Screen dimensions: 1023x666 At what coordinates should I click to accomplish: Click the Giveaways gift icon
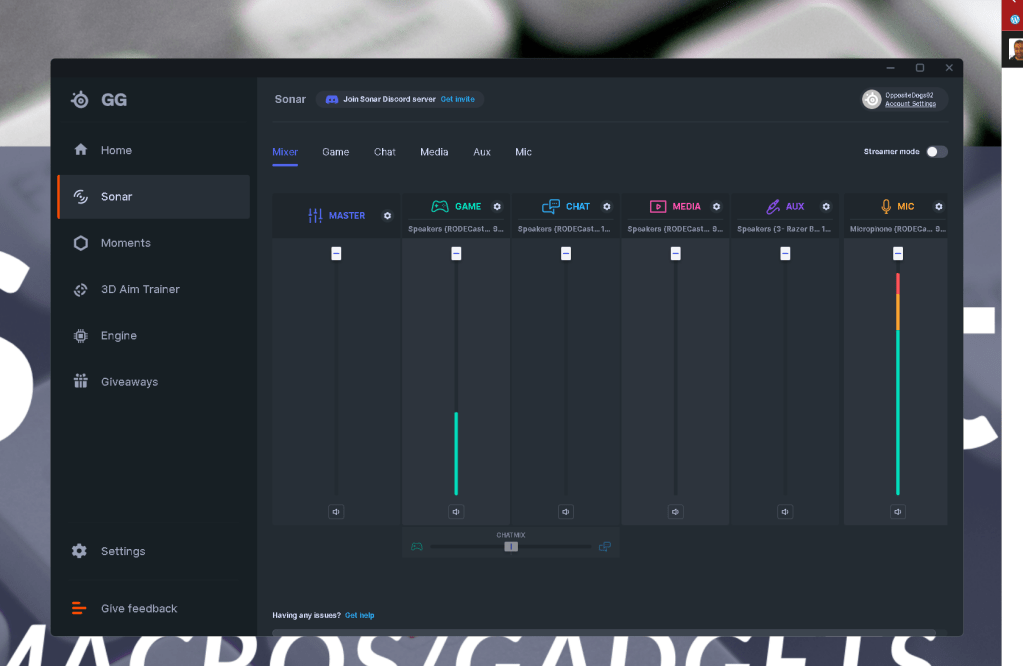(81, 381)
